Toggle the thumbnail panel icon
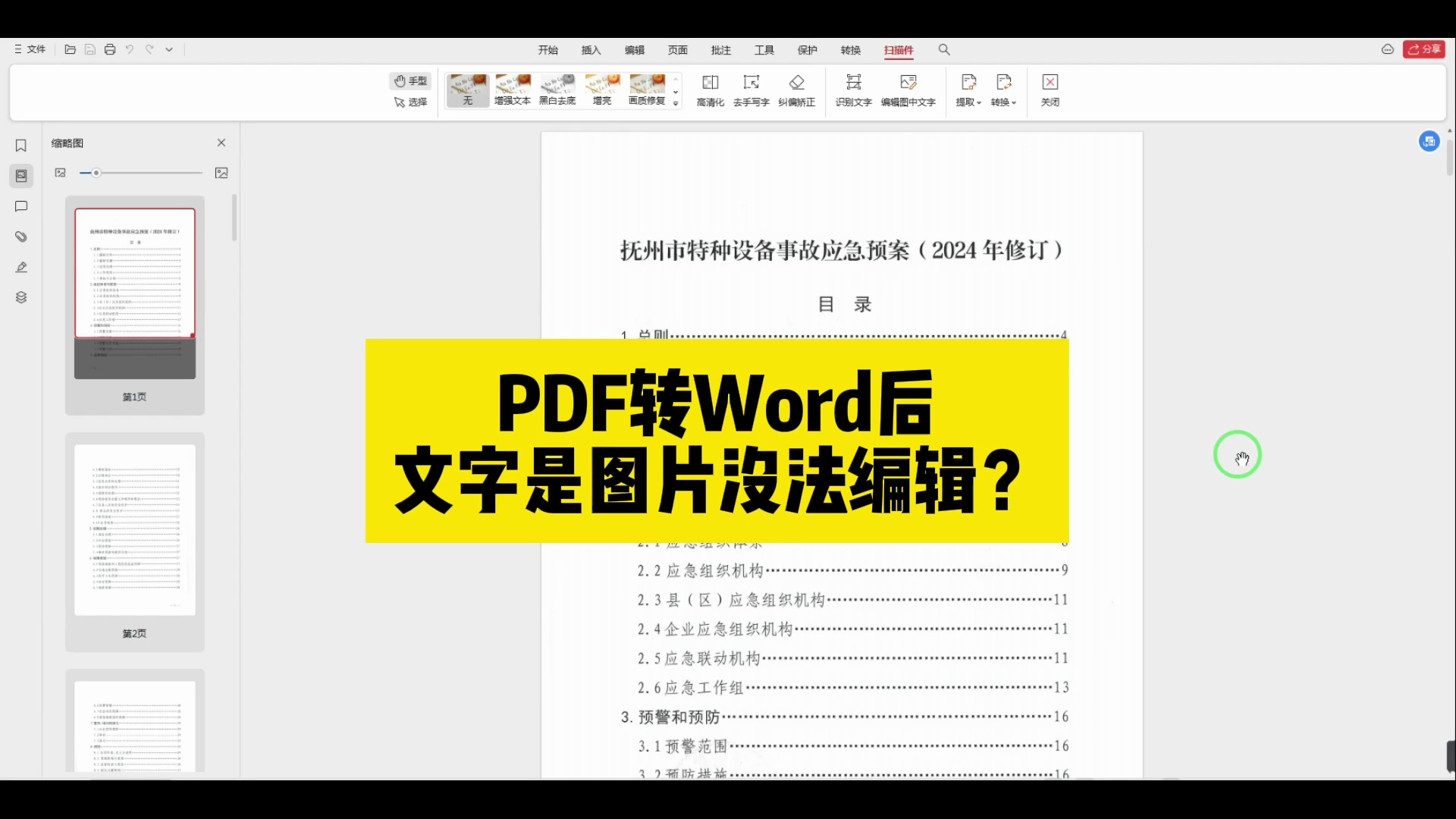 click(x=21, y=176)
